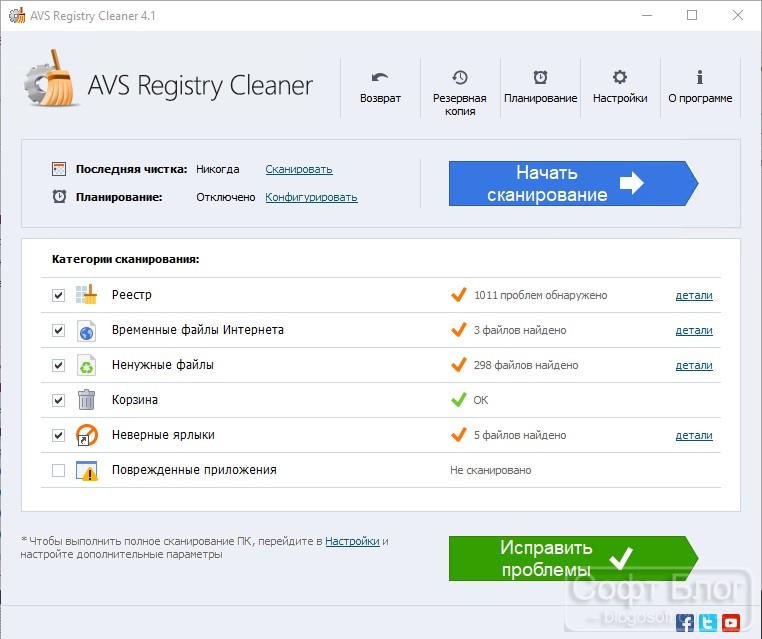This screenshot has width=762, height=639.
Task: Click the Реестр broom grid icon
Action: 87,294
